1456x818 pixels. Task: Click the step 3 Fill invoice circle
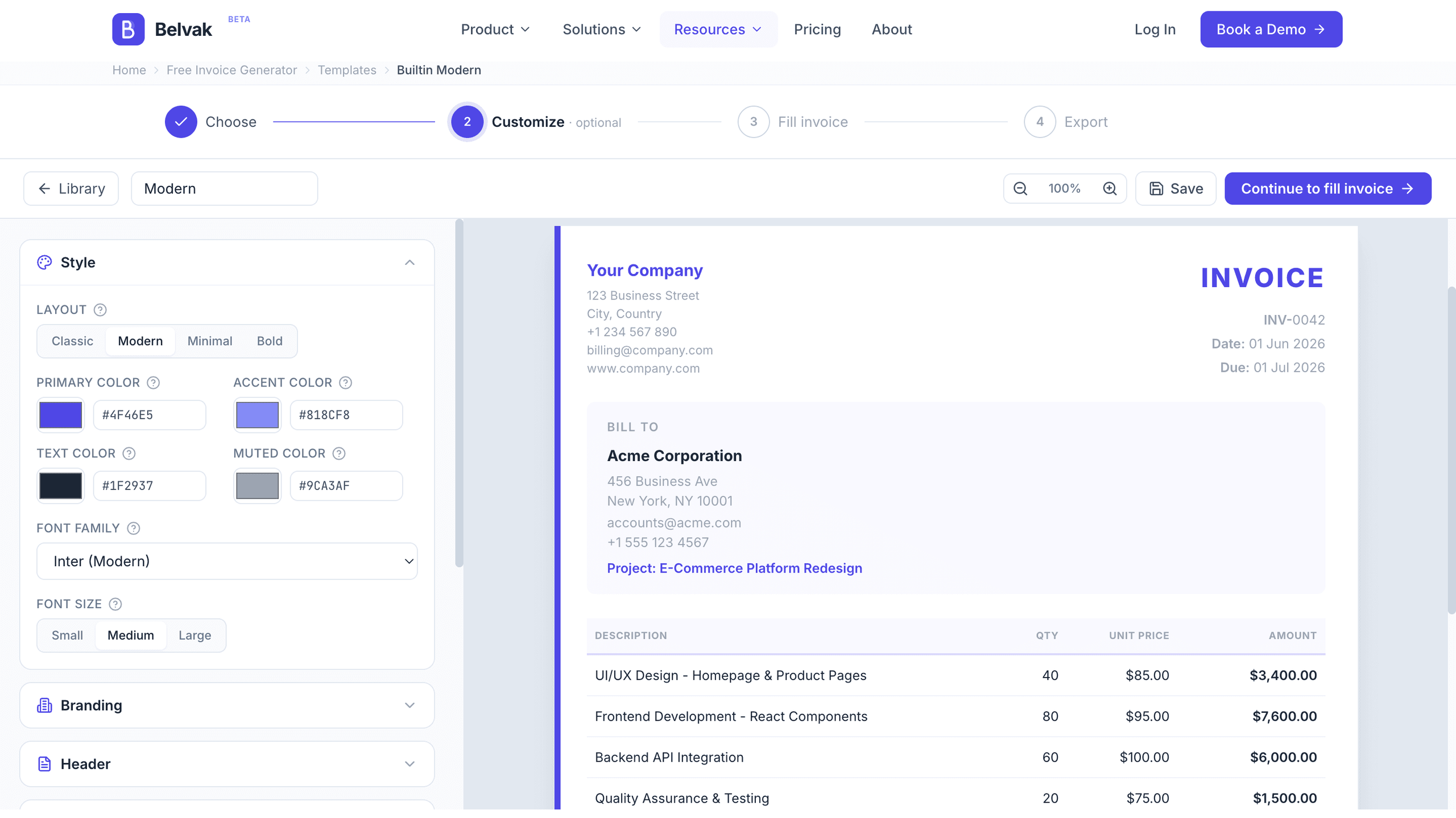(754, 122)
